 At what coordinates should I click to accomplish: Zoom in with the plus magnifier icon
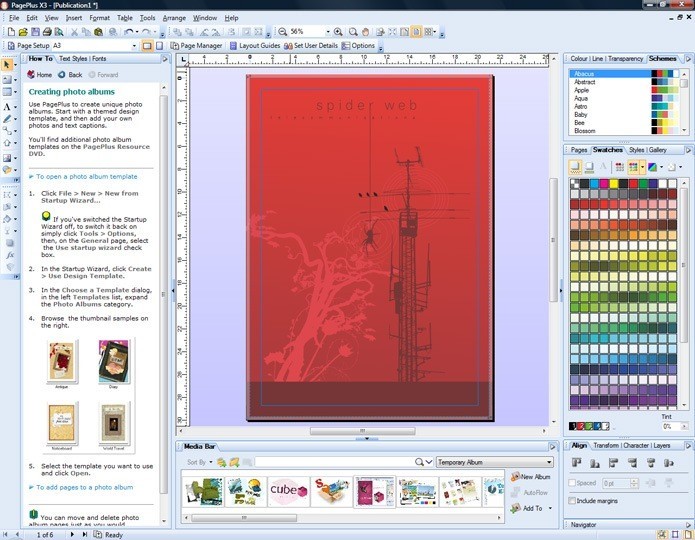[338, 31]
